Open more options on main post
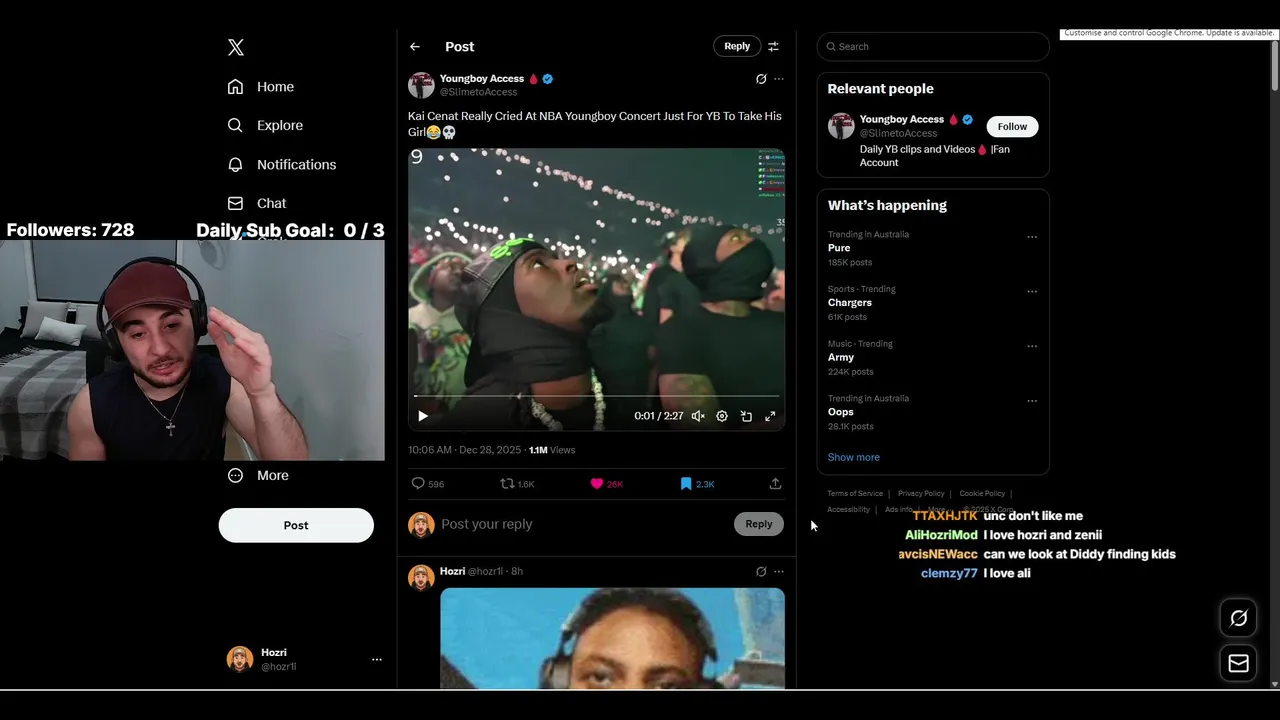 click(x=779, y=79)
